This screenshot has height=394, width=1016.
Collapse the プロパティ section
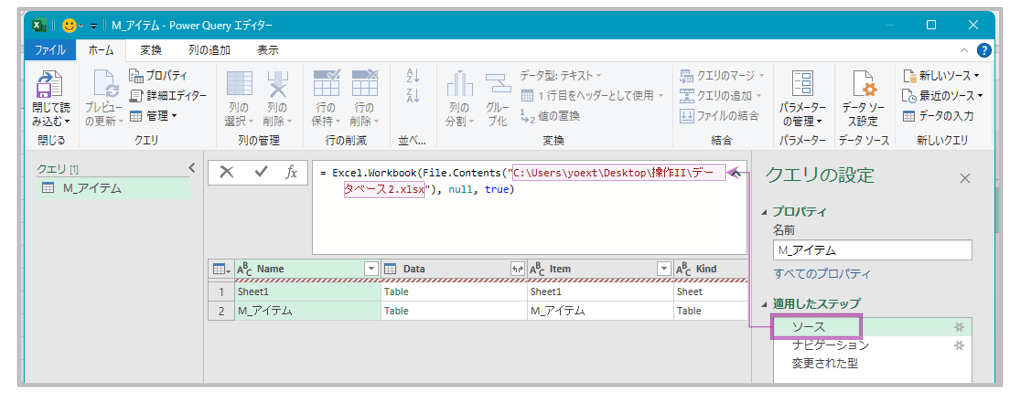click(x=765, y=212)
